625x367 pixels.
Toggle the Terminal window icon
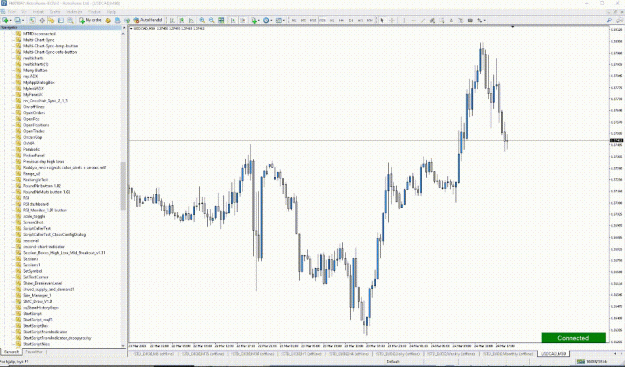tap(61, 20)
